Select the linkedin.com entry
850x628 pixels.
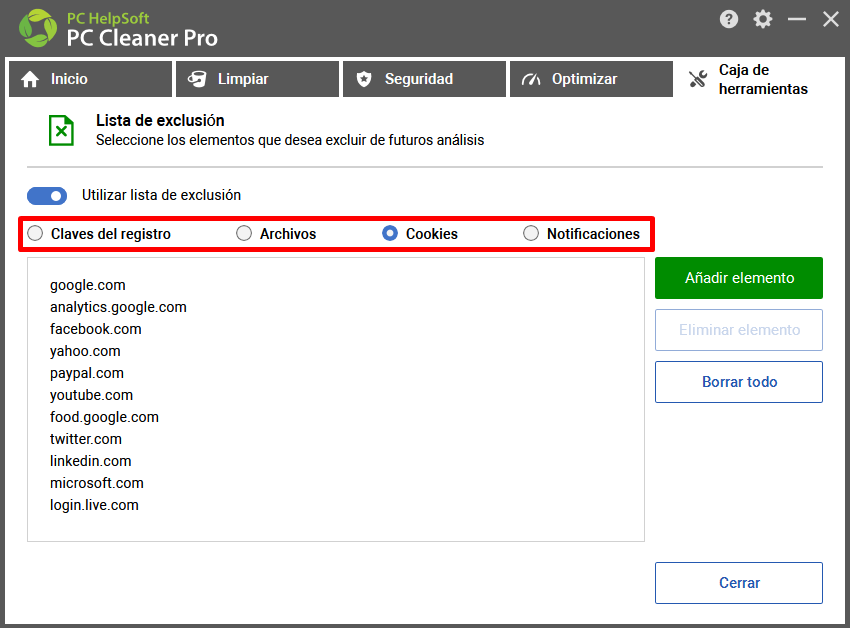pyautogui.click(x=91, y=461)
